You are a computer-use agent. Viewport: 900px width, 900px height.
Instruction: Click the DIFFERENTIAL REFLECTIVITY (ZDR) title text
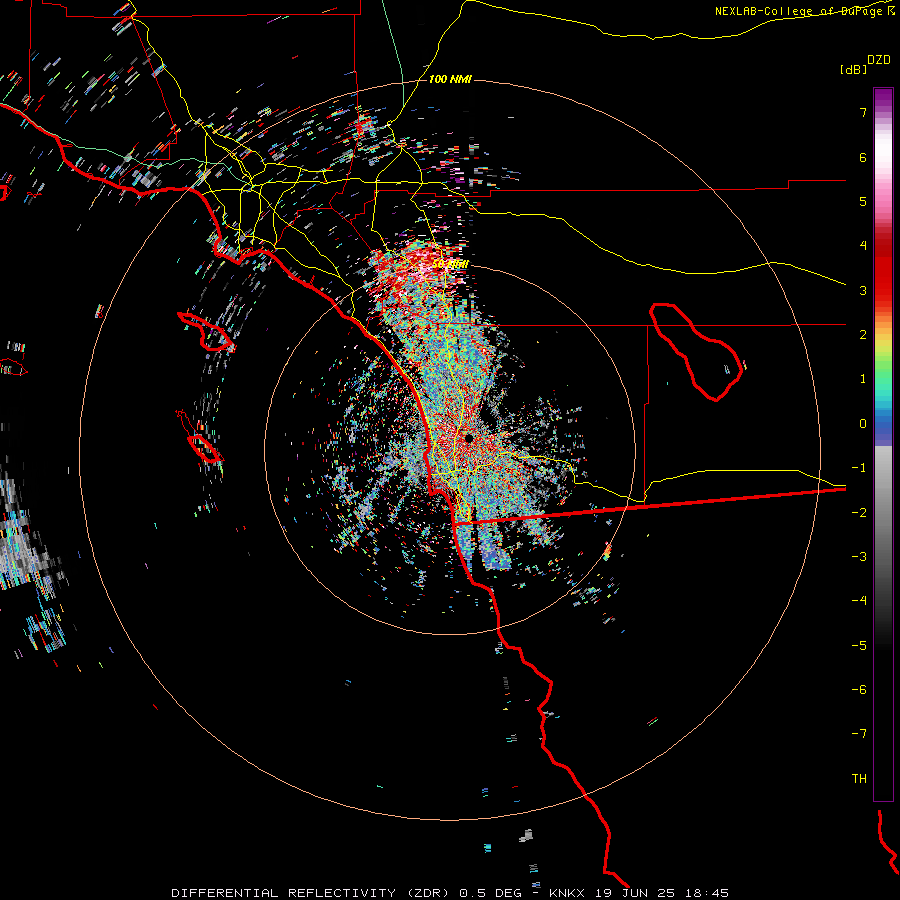pyautogui.click(x=312, y=893)
